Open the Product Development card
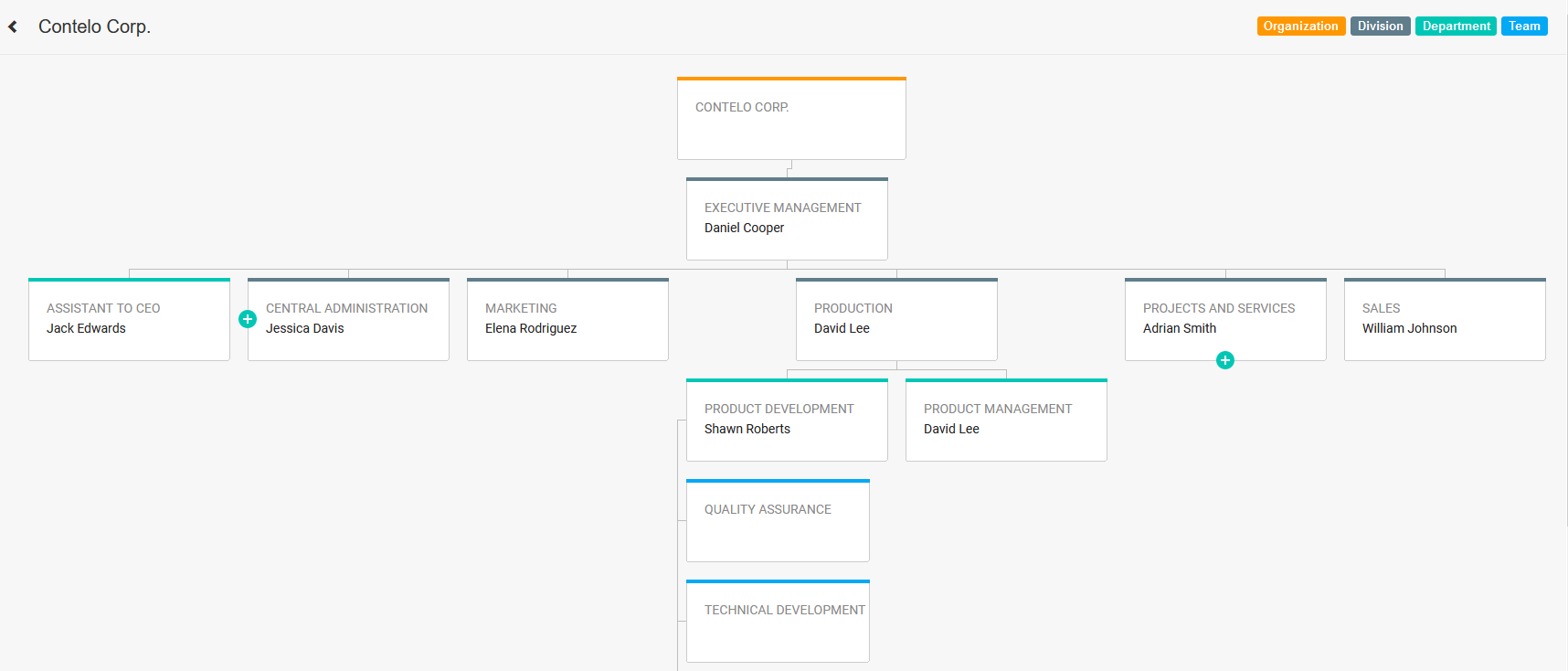This screenshot has height=671, width=1568. tap(787, 420)
